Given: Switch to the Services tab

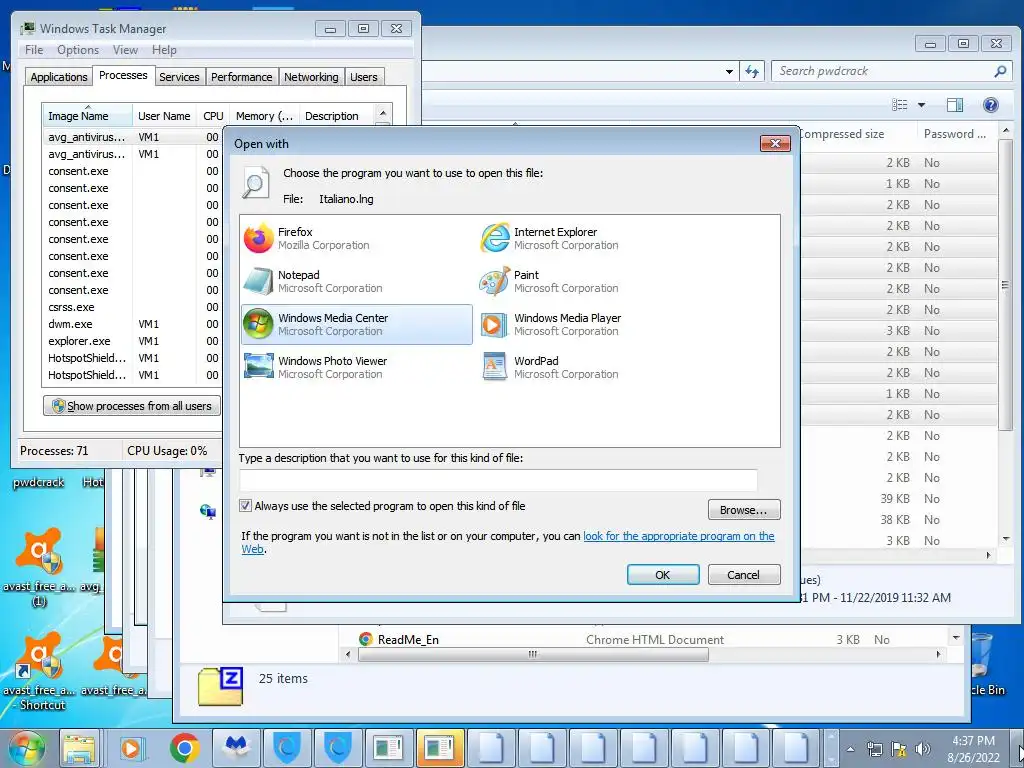Looking at the screenshot, I should [x=179, y=77].
